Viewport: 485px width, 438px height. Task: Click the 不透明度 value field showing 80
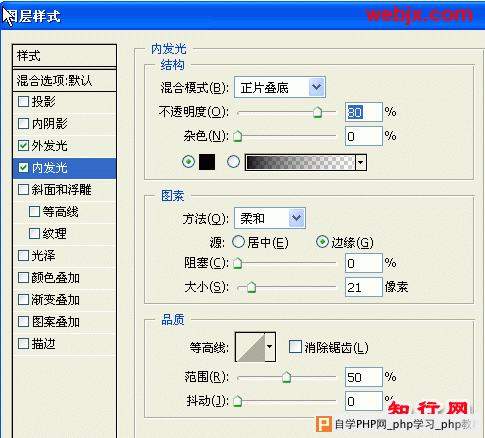tap(363, 112)
